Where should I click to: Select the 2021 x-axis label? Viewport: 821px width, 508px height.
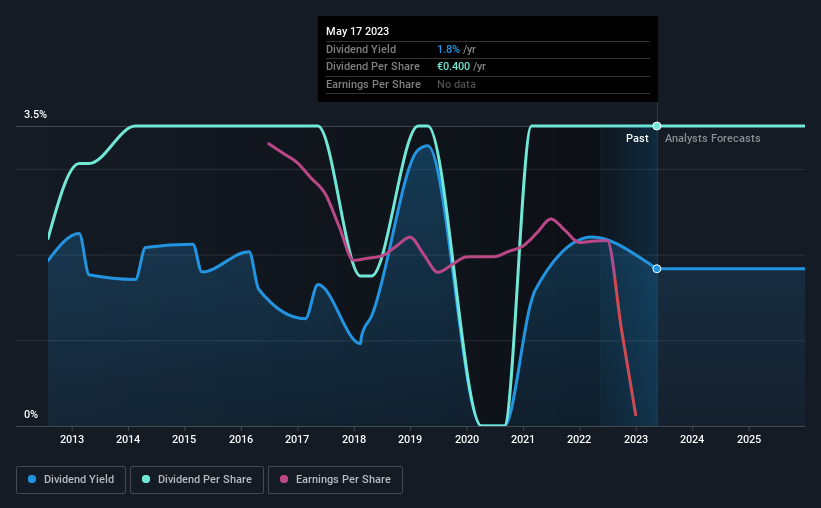(x=523, y=439)
